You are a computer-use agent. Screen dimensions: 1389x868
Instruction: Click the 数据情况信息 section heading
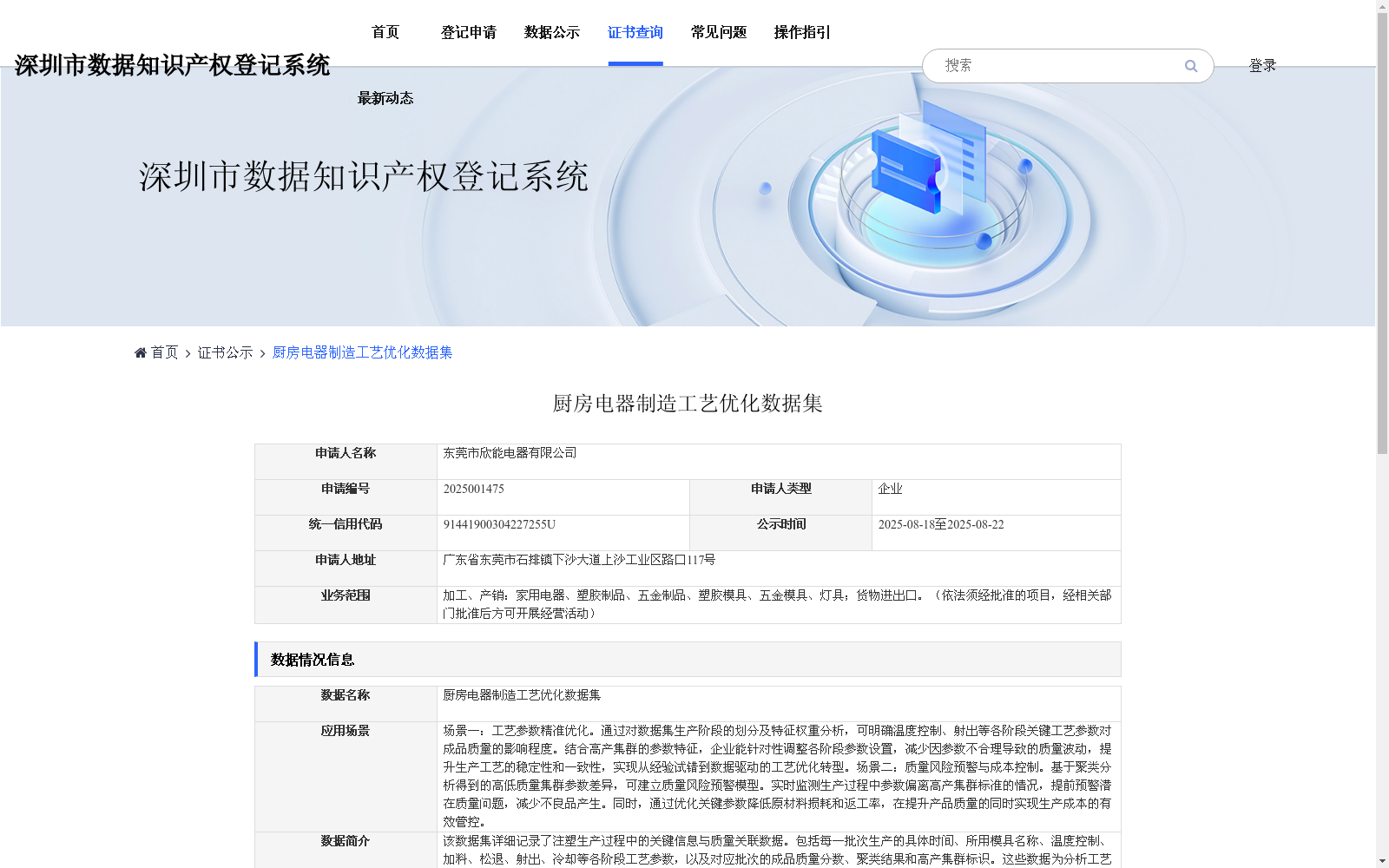313,660
